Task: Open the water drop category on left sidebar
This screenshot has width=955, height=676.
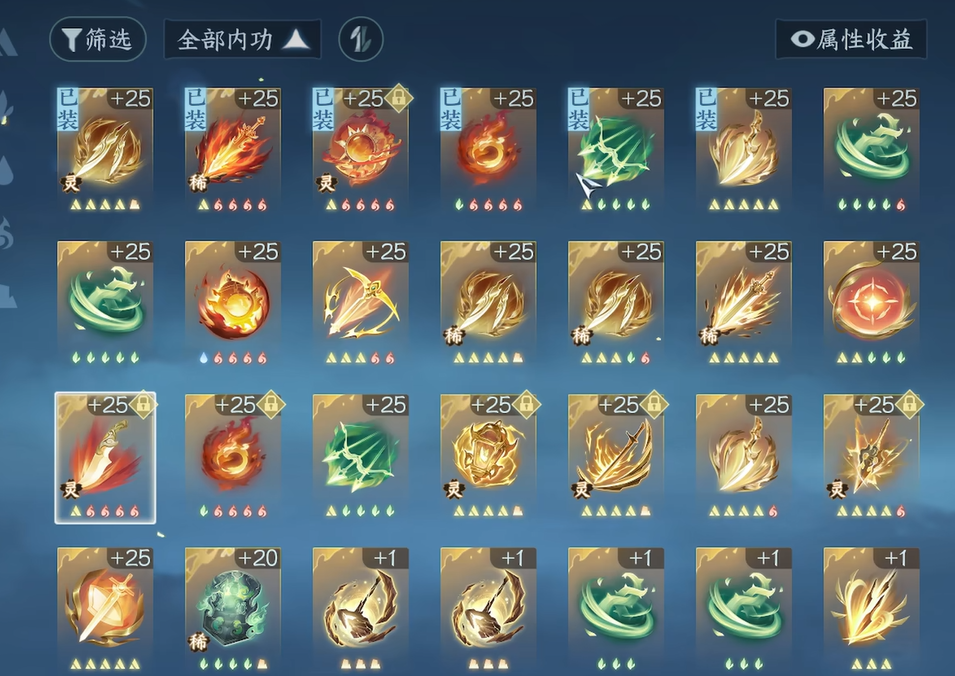Action: coord(5,169)
